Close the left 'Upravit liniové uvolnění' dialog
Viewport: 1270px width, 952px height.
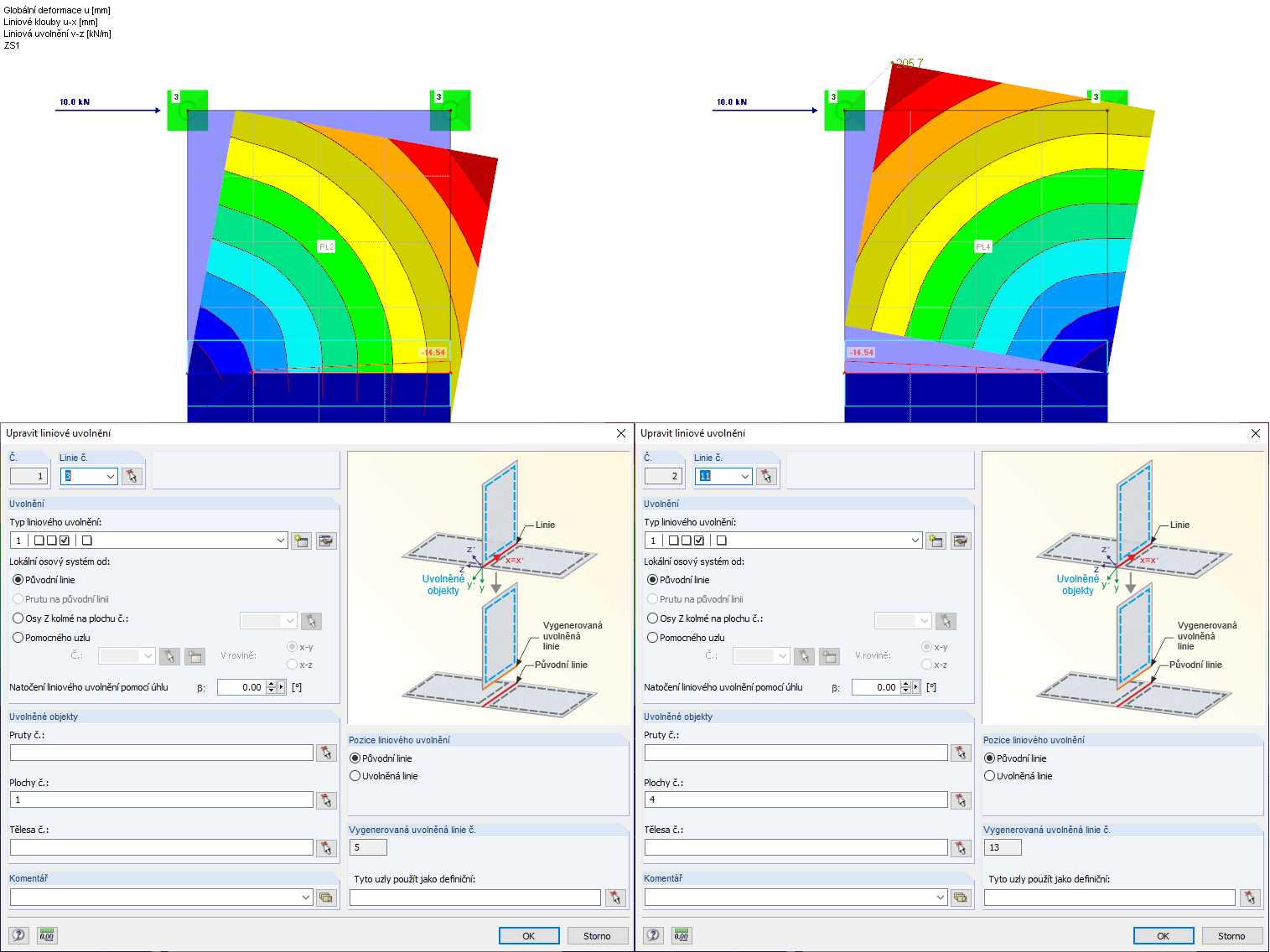click(x=621, y=433)
